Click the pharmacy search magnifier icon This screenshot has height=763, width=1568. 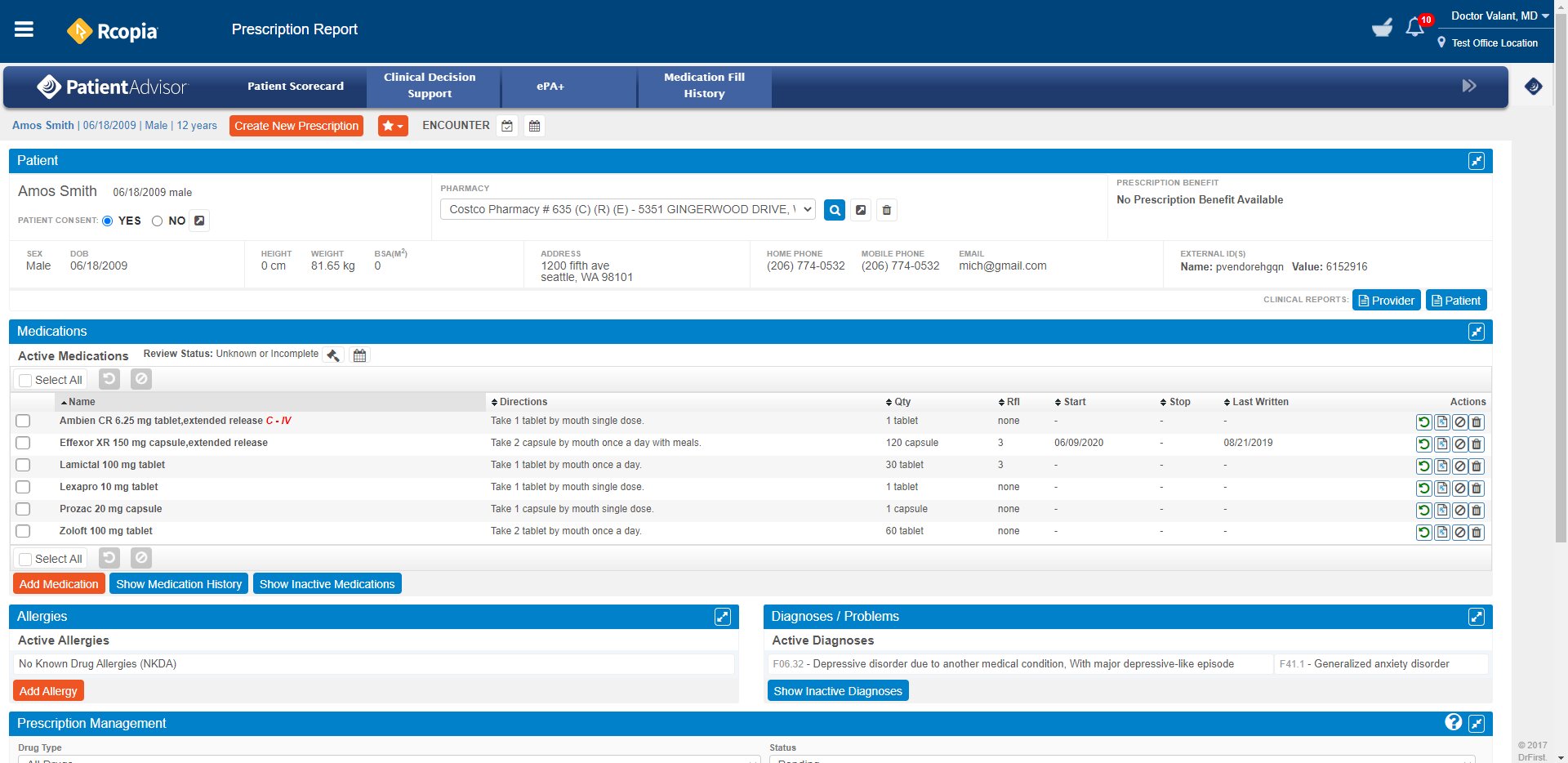coord(834,210)
